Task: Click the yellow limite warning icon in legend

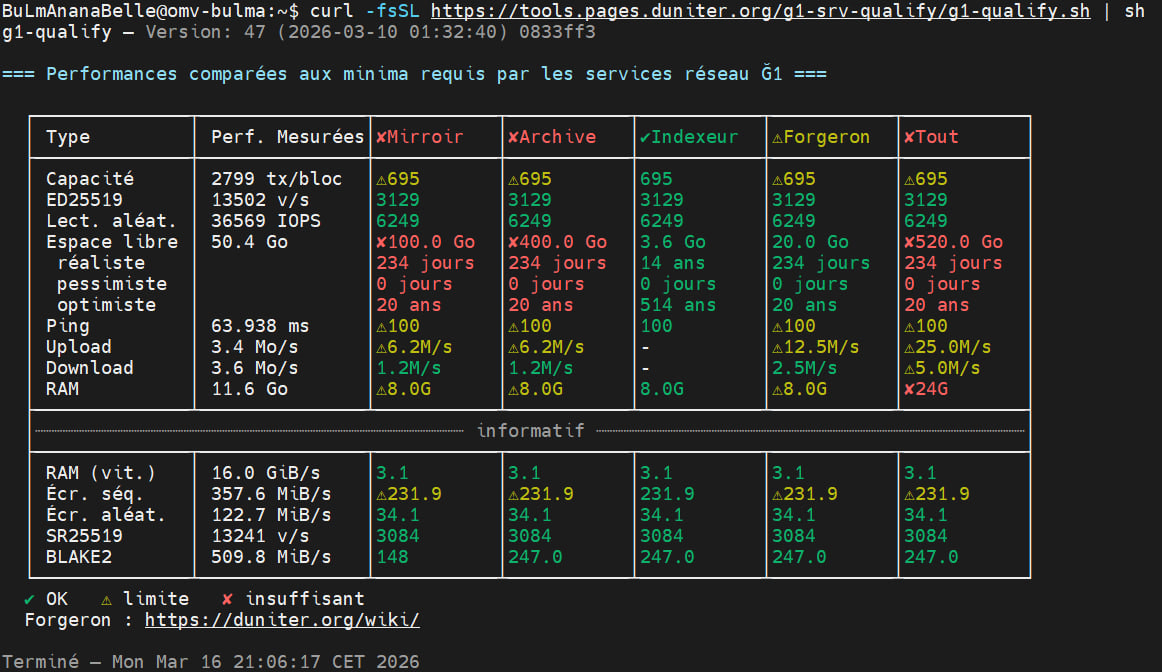Action: click(106, 599)
